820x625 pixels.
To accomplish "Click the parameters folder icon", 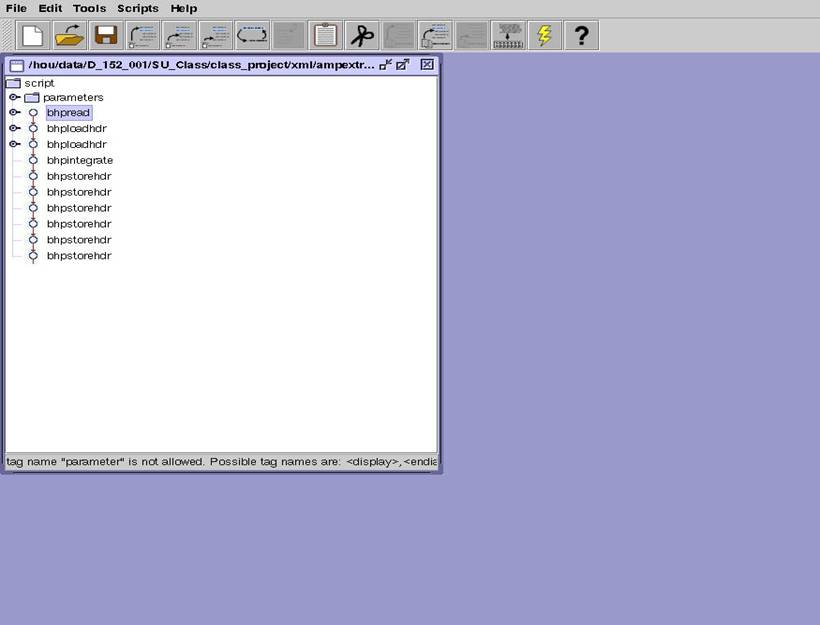I will coord(32,98).
